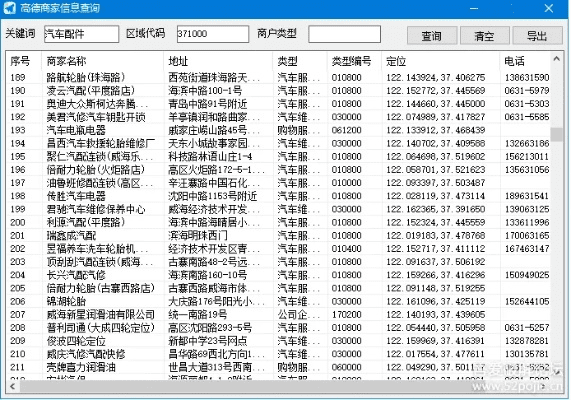The width and height of the screenshot is (571, 400).
Task: Click the 导出 export button
Action: pyautogui.click(x=537, y=36)
